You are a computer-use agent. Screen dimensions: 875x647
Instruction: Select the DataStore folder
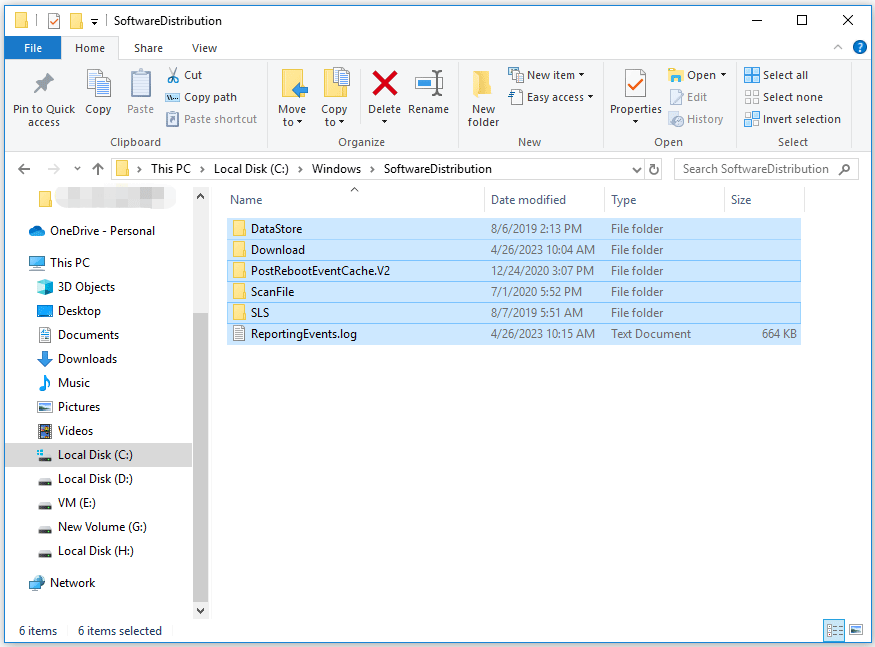[x=513, y=229]
